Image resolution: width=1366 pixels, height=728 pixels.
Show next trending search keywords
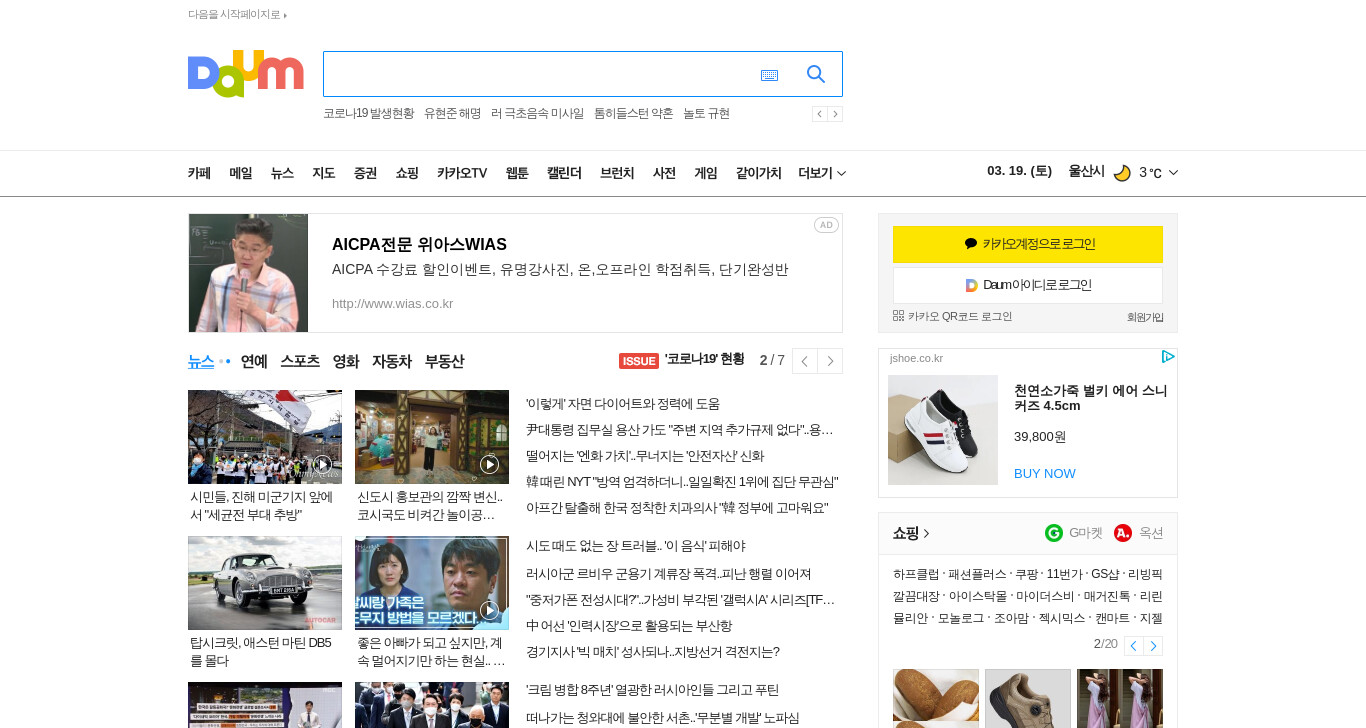click(835, 114)
